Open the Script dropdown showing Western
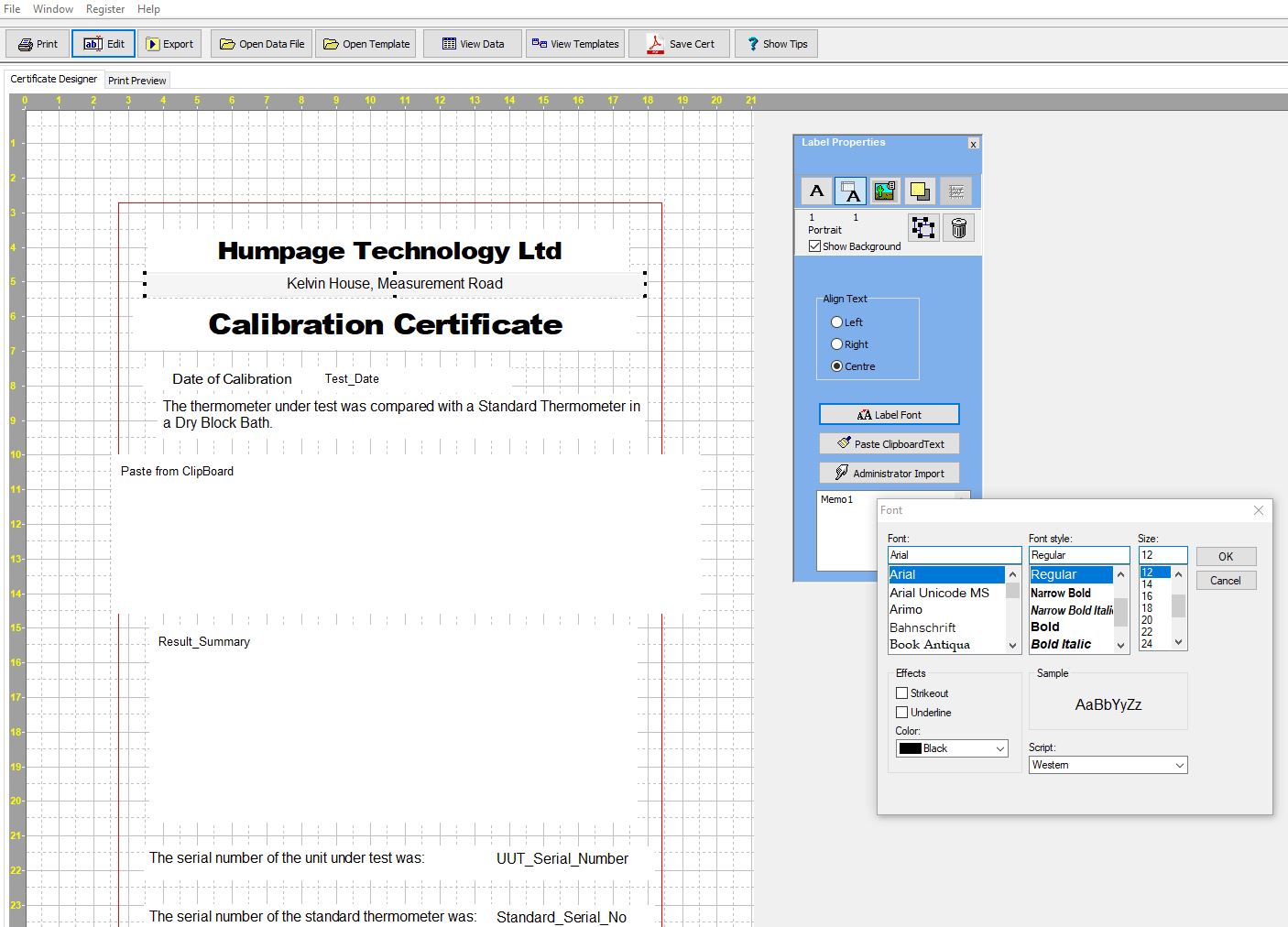Screen dimensions: 1288x927 click(1108, 765)
